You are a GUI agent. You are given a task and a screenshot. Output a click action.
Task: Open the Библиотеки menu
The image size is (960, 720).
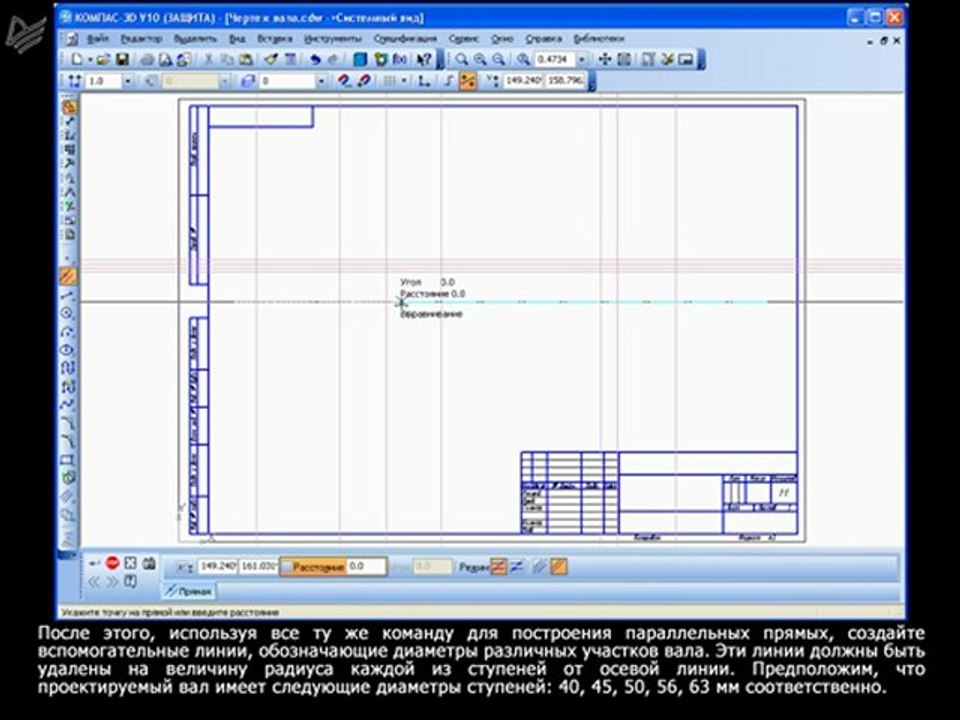599,39
